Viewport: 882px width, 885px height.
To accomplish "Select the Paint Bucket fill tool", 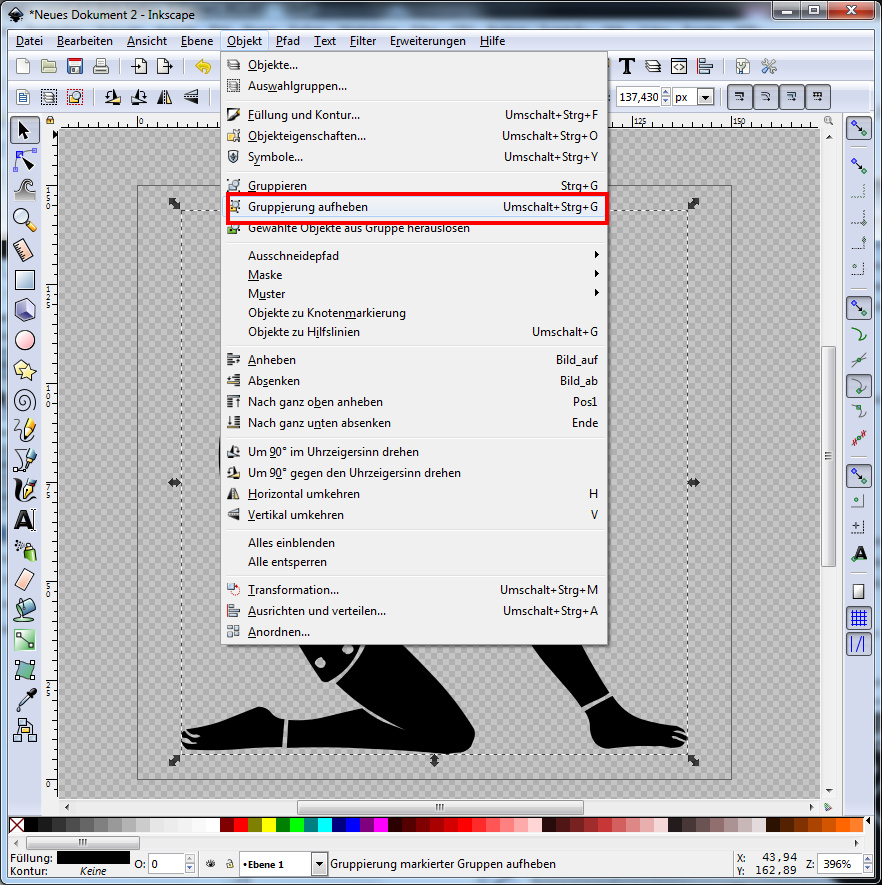I will point(24,610).
